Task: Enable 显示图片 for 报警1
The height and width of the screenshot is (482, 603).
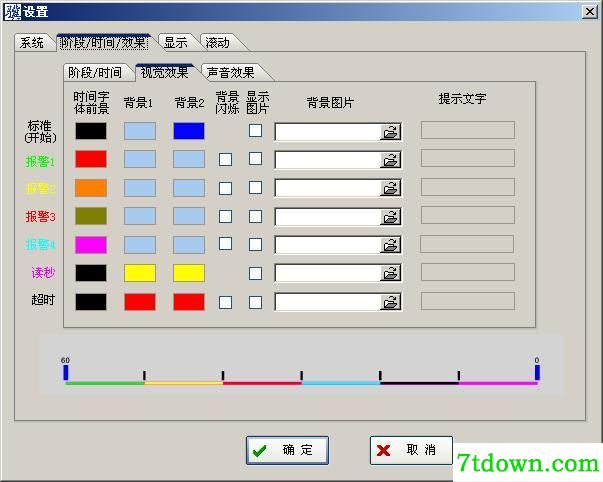Action: (255, 158)
